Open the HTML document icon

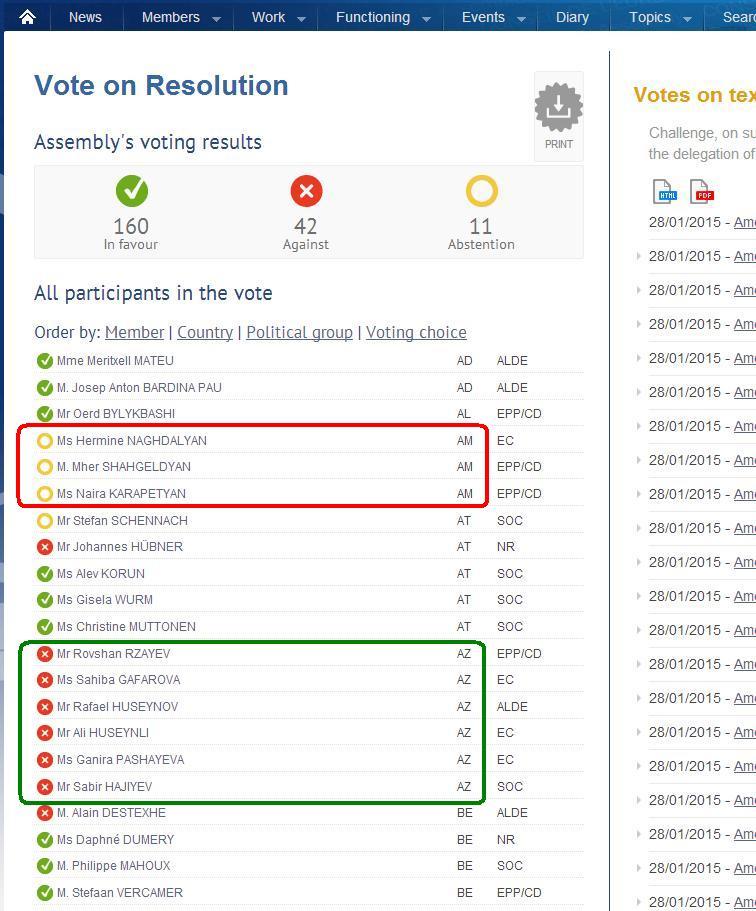[x=665, y=190]
